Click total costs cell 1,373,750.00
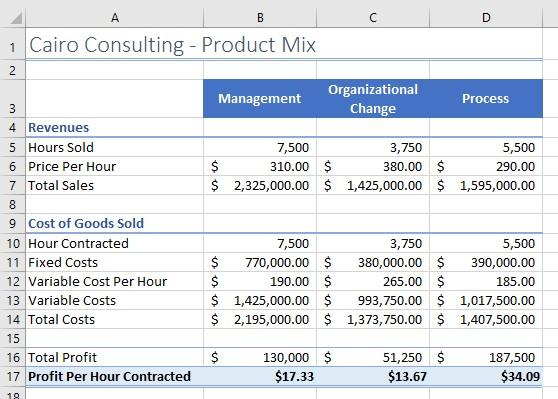 point(373,319)
